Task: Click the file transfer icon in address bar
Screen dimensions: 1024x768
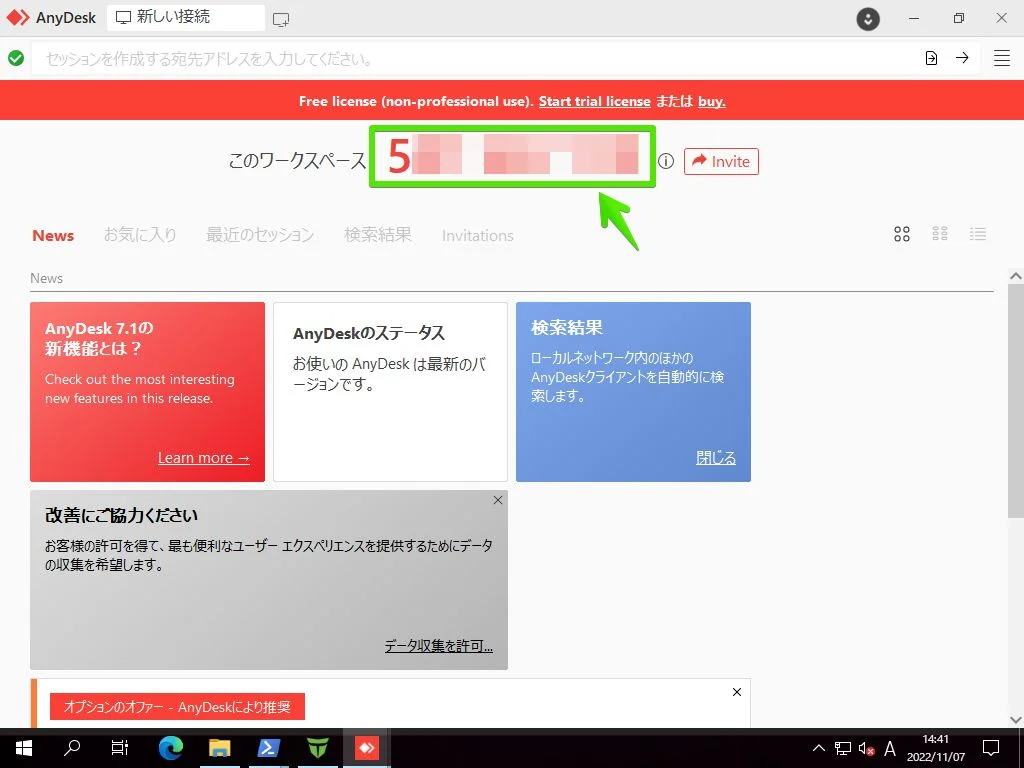Action: point(931,58)
